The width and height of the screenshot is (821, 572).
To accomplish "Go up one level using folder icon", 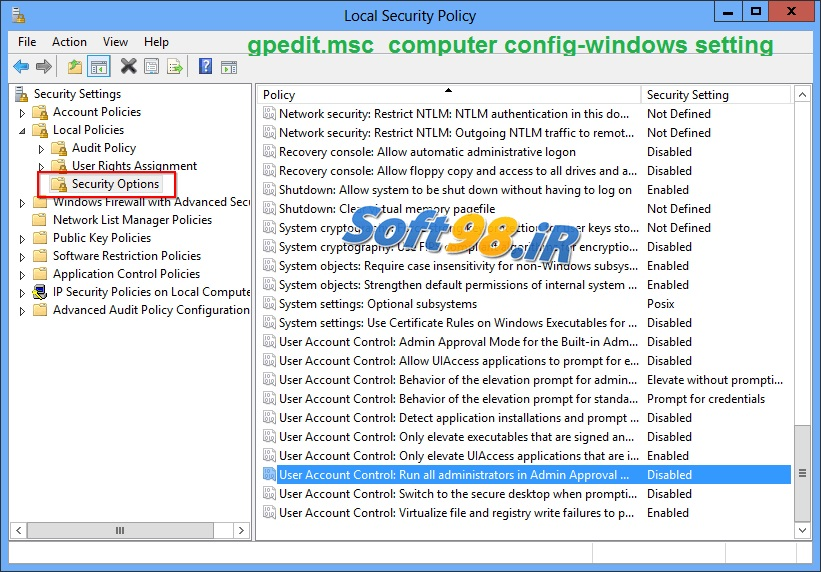I will pos(75,67).
